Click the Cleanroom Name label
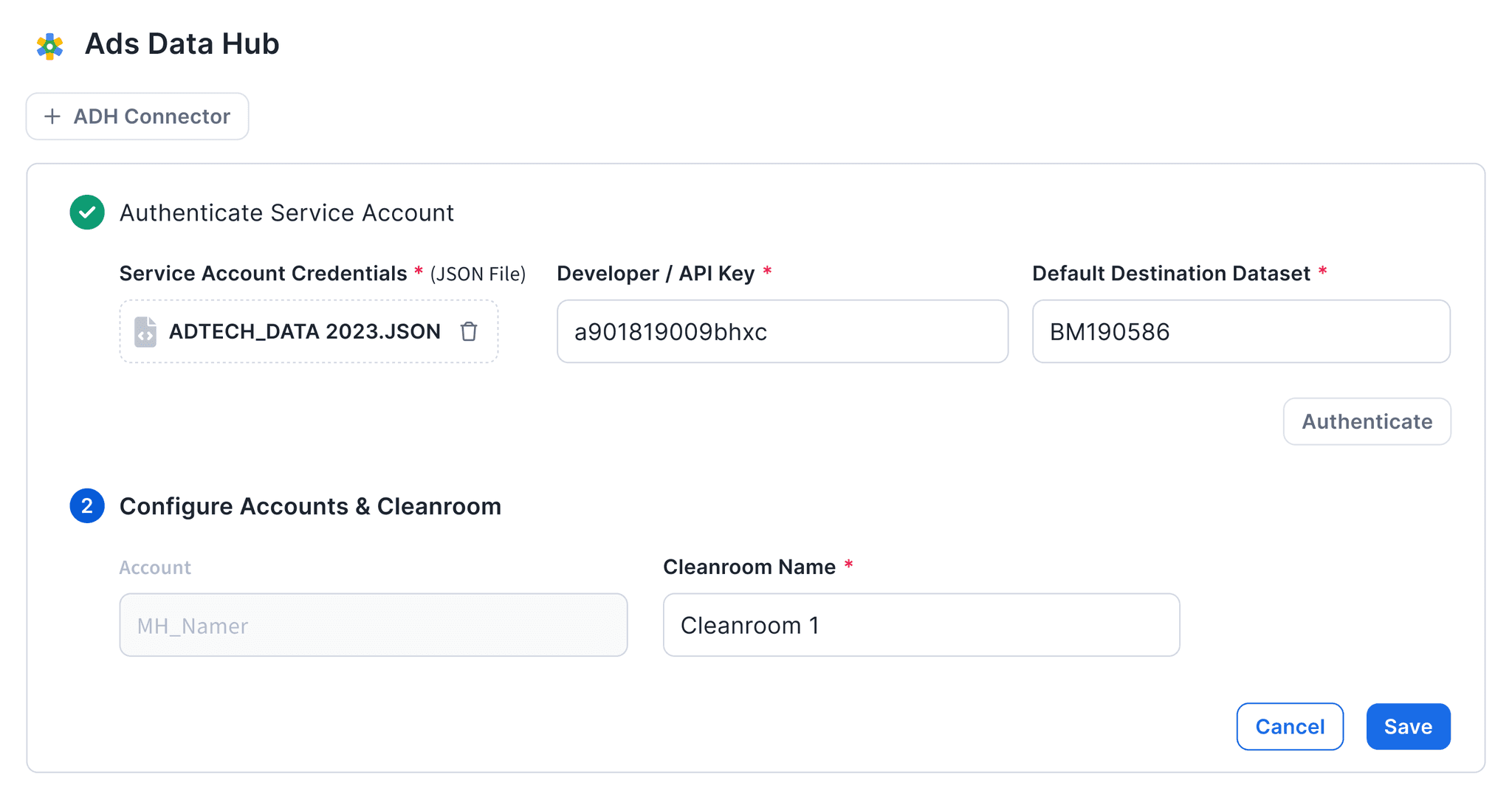 point(749,567)
